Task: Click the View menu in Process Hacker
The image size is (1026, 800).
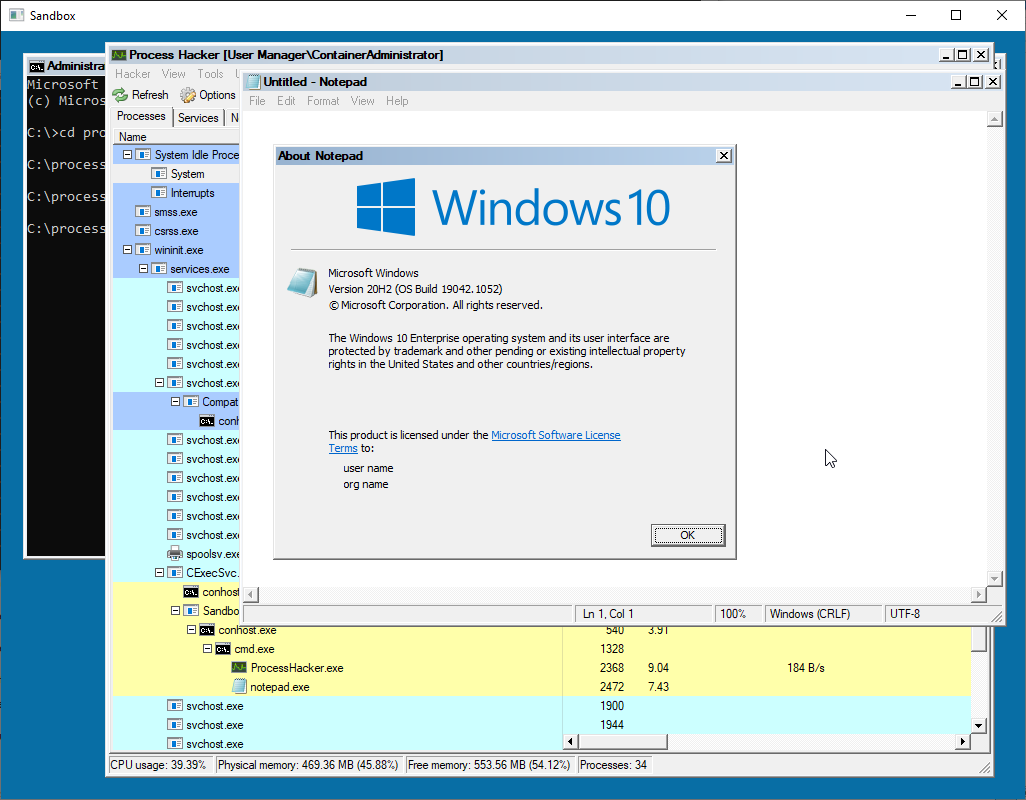Action: click(x=173, y=74)
